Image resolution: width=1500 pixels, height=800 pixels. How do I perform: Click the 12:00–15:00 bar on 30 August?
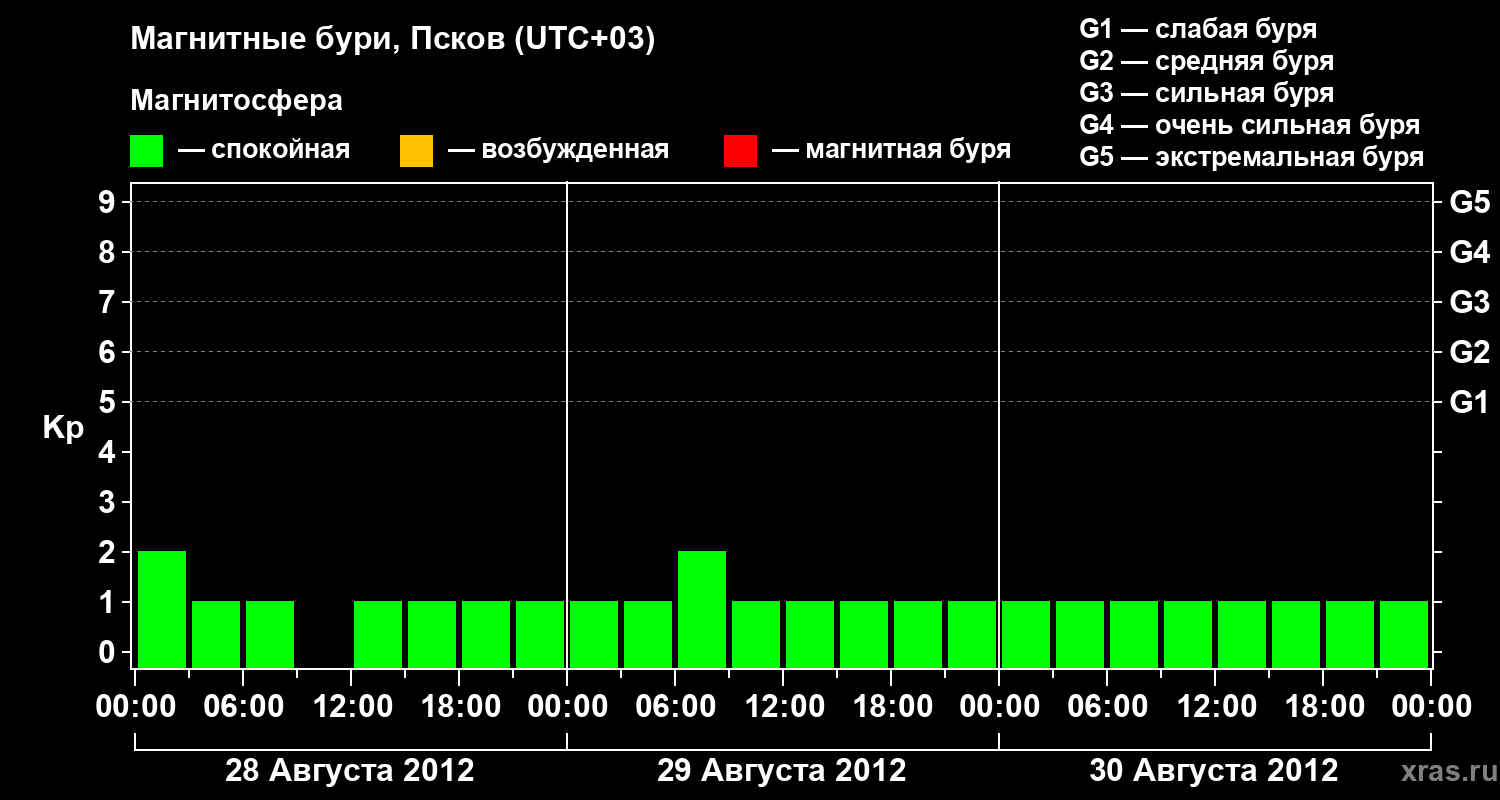1242,634
